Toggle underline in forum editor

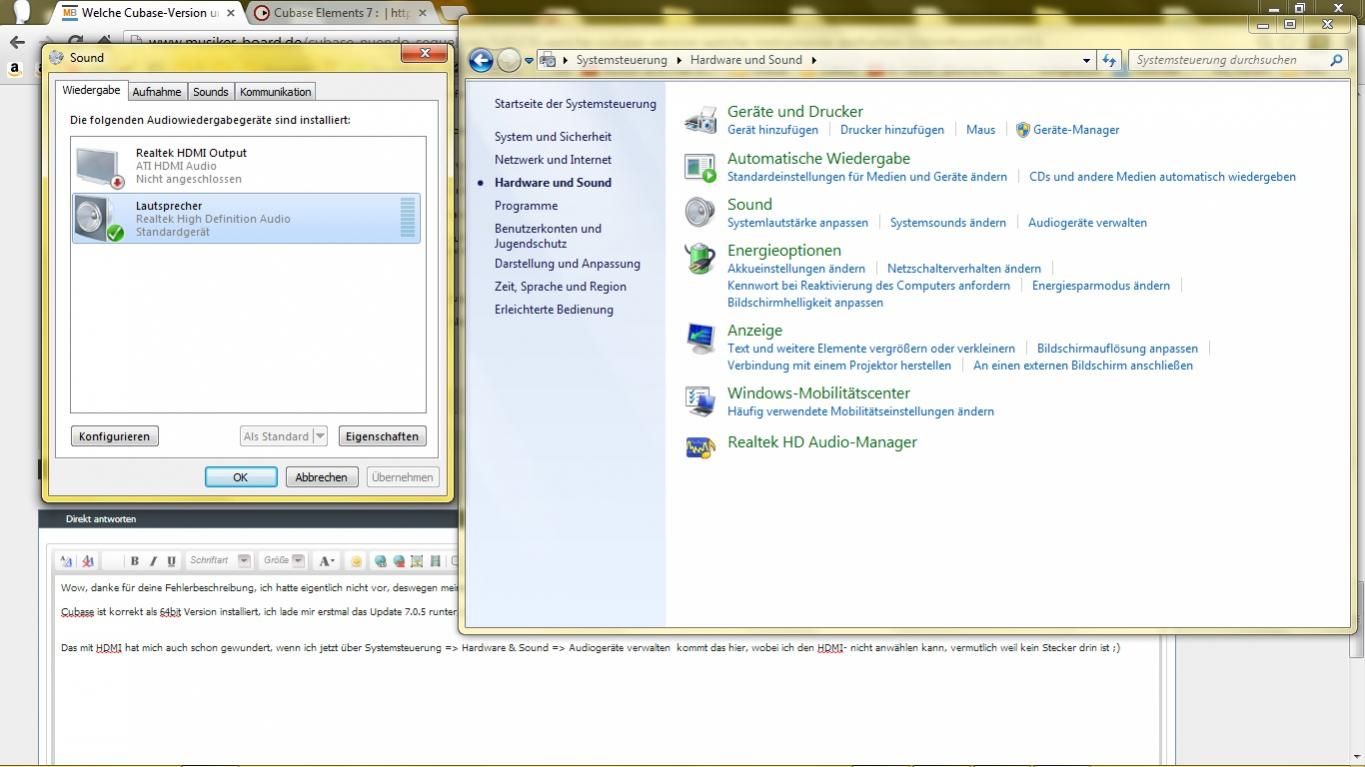tap(171, 561)
